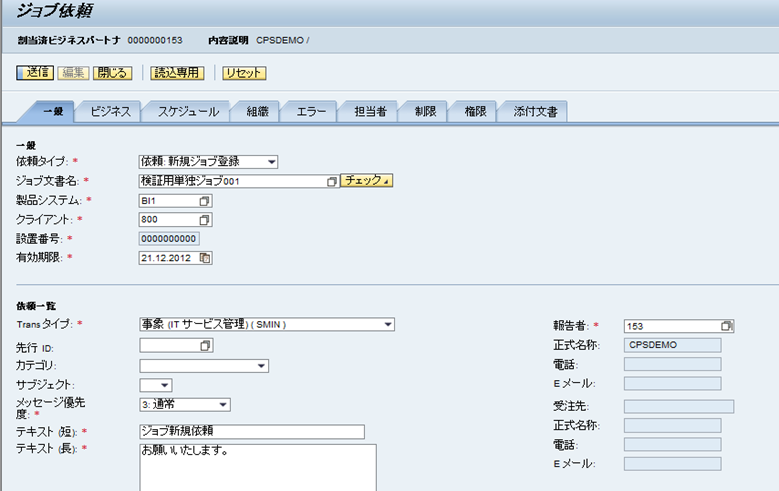Open value help icon for ジョブ文書名 field

click(332, 181)
